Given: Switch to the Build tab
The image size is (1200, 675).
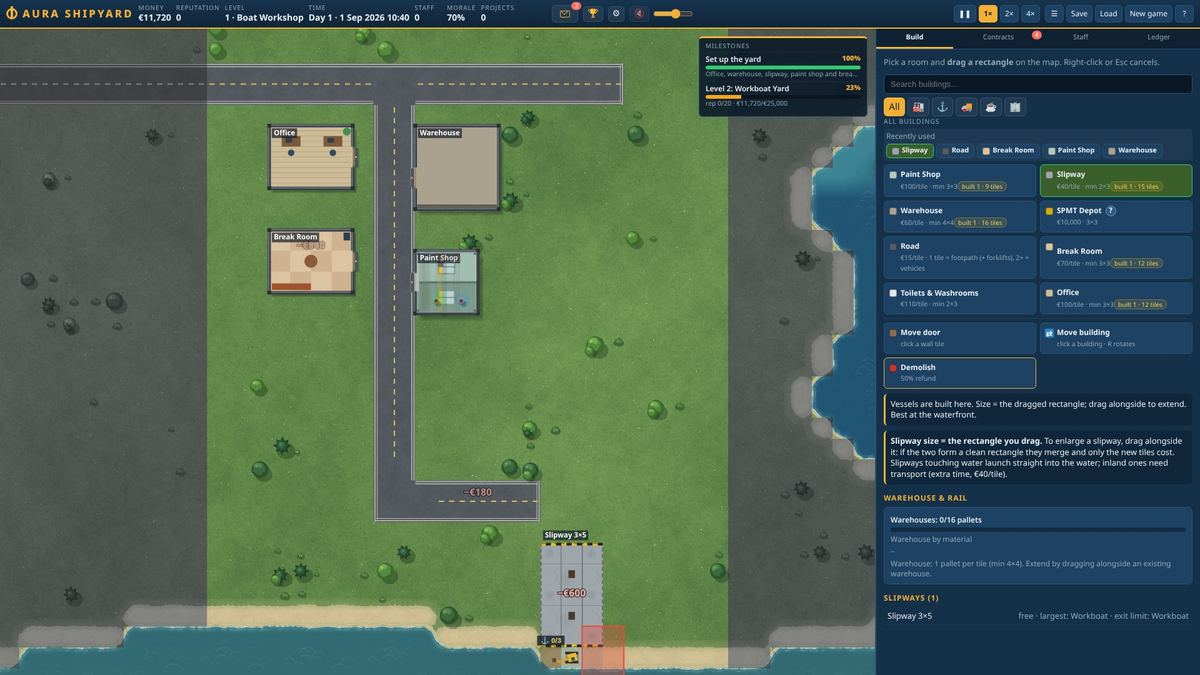Looking at the screenshot, I should pos(914,37).
